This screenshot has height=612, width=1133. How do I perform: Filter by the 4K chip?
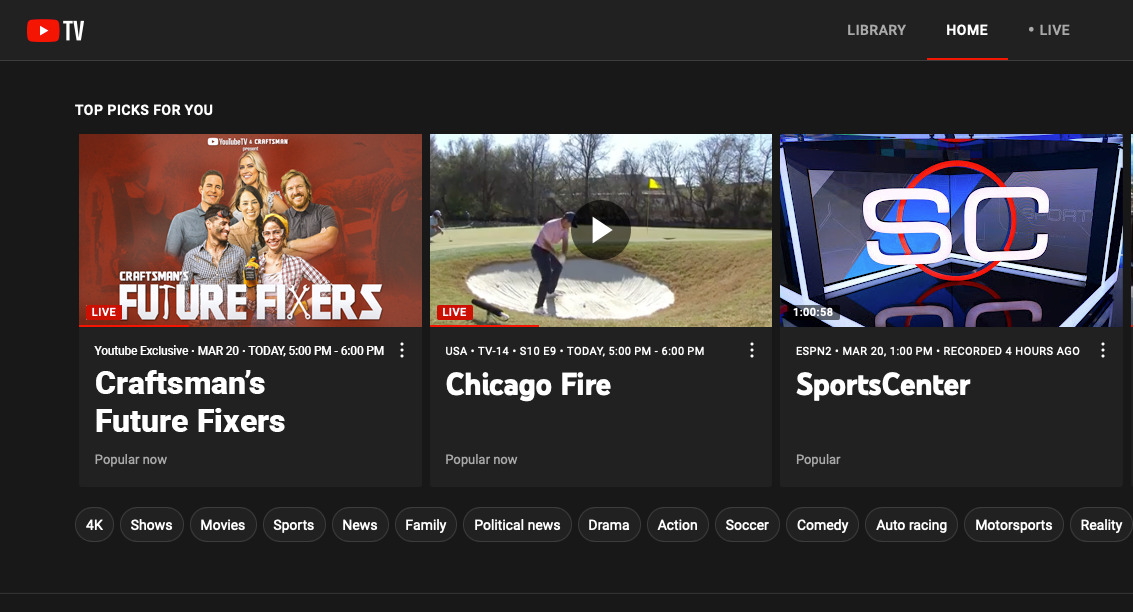[95, 525]
